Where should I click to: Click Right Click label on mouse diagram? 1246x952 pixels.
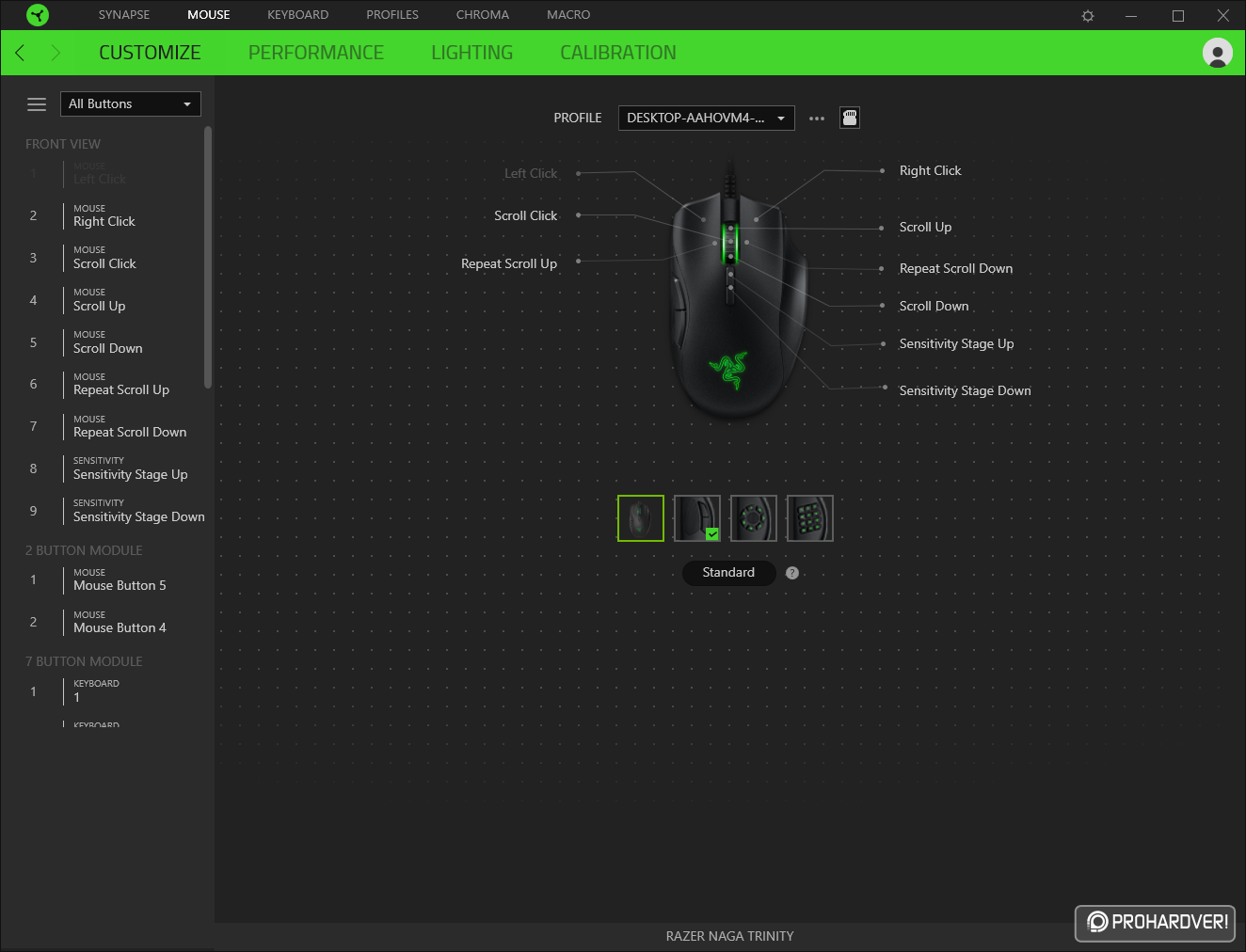[930, 171]
